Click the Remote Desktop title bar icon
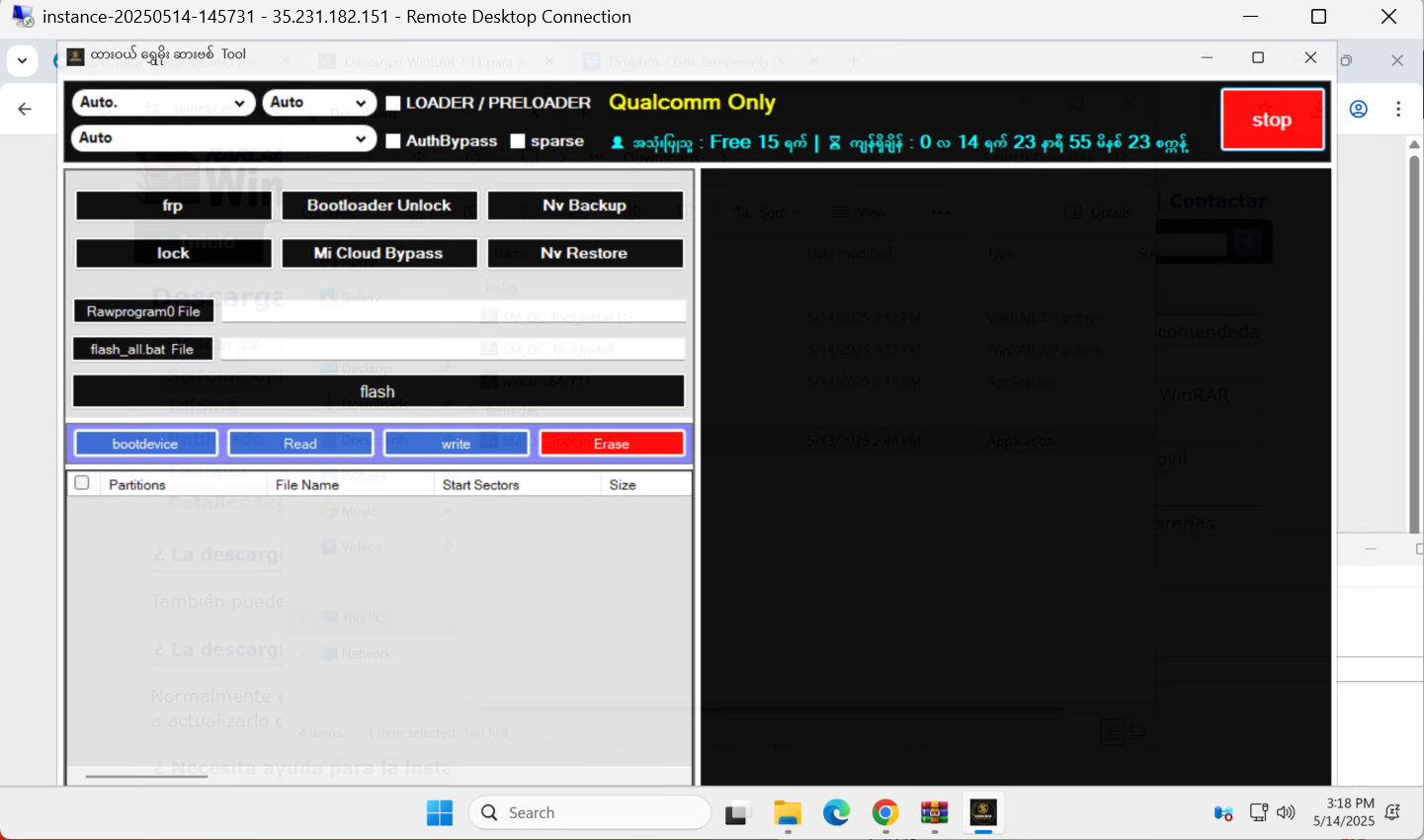Screen dimensions: 1424x840 pyautogui.click(x=23, y=17)
